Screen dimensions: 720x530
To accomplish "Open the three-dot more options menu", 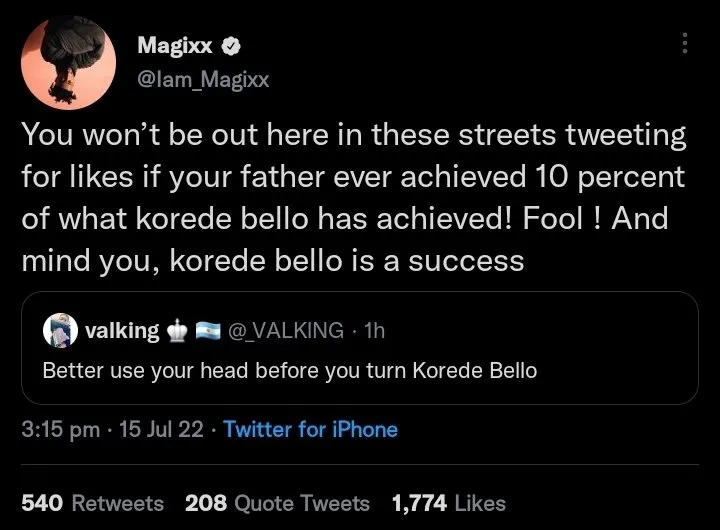I will pyautogui.click(x=684, y=44).
